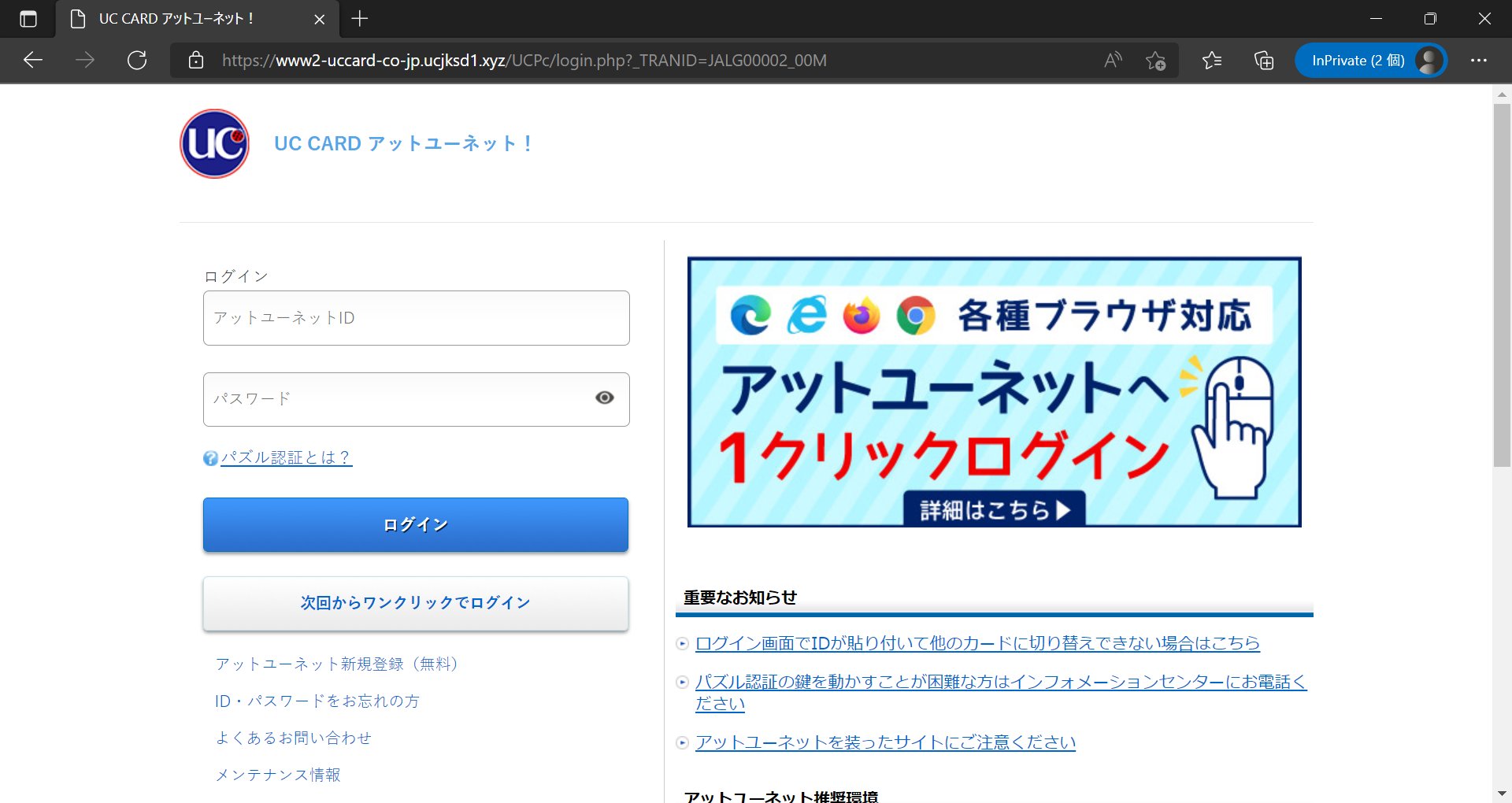Click the blue ログイン button
This screenshot has height=803, width=1512.
416,524
